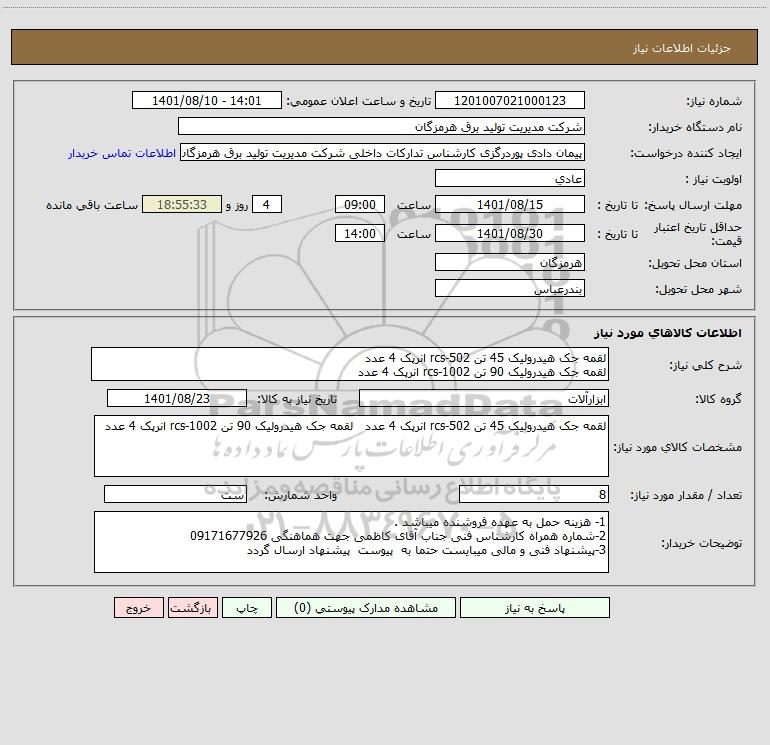Click the واحد شمارش label

point(301,495)
